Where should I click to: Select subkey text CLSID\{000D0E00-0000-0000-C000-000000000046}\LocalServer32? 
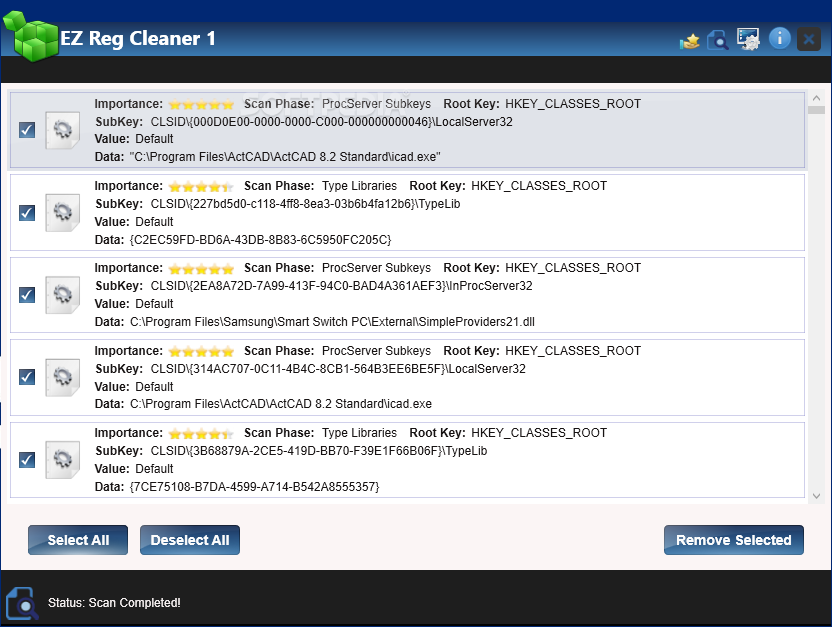point(332,122)
